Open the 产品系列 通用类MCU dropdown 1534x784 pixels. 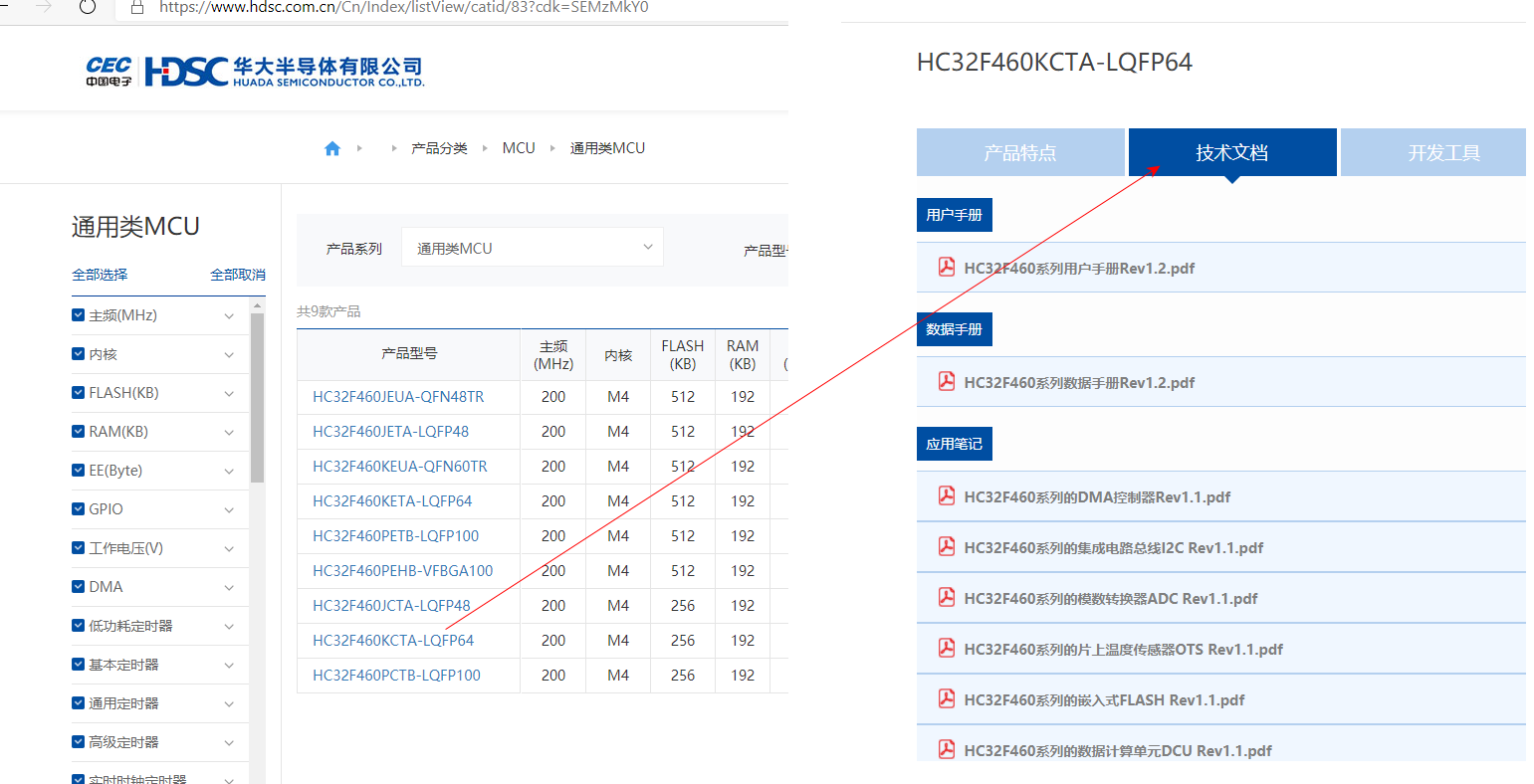533,248
